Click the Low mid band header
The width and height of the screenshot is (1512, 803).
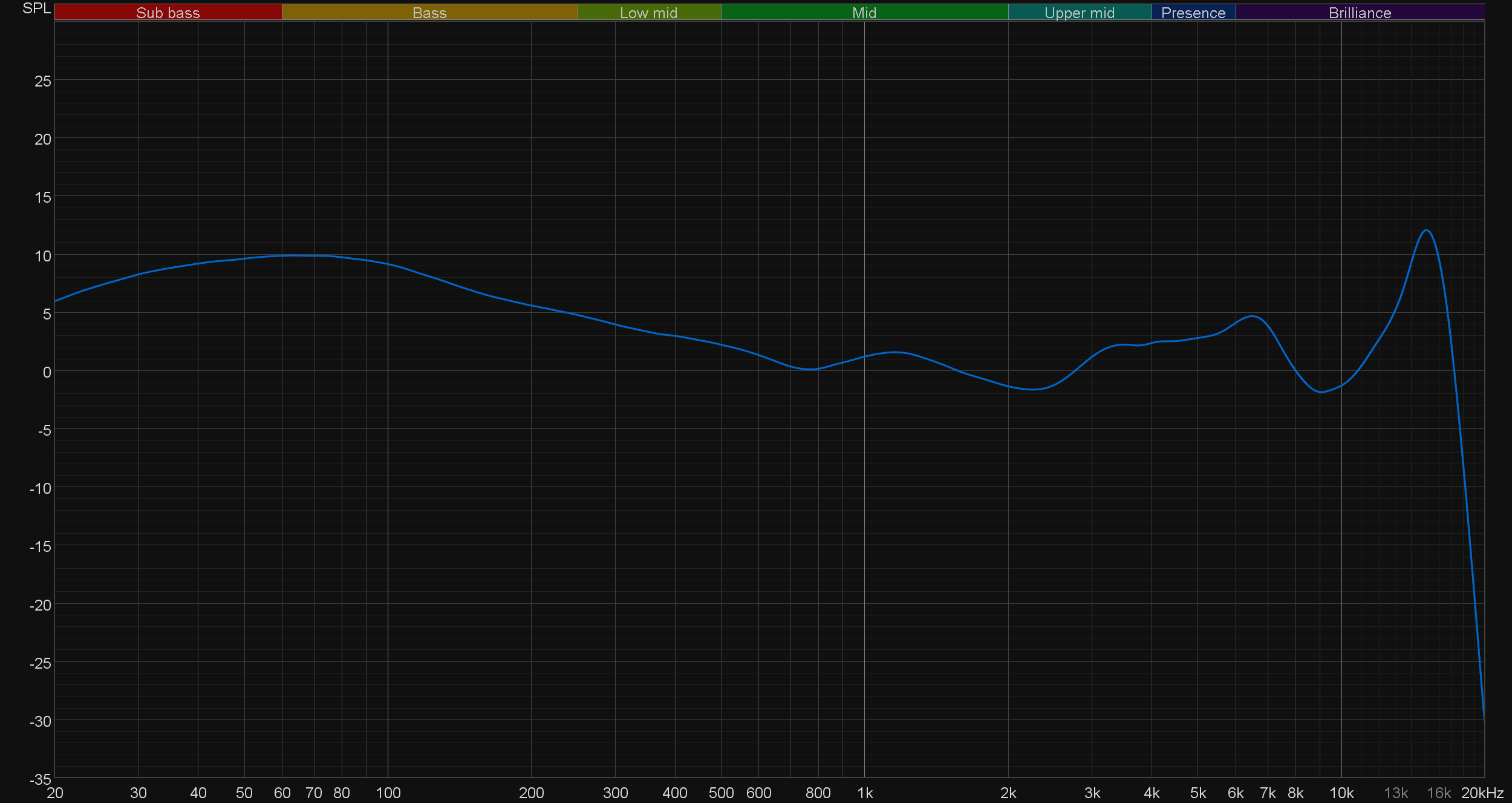[x=648, y=13]
